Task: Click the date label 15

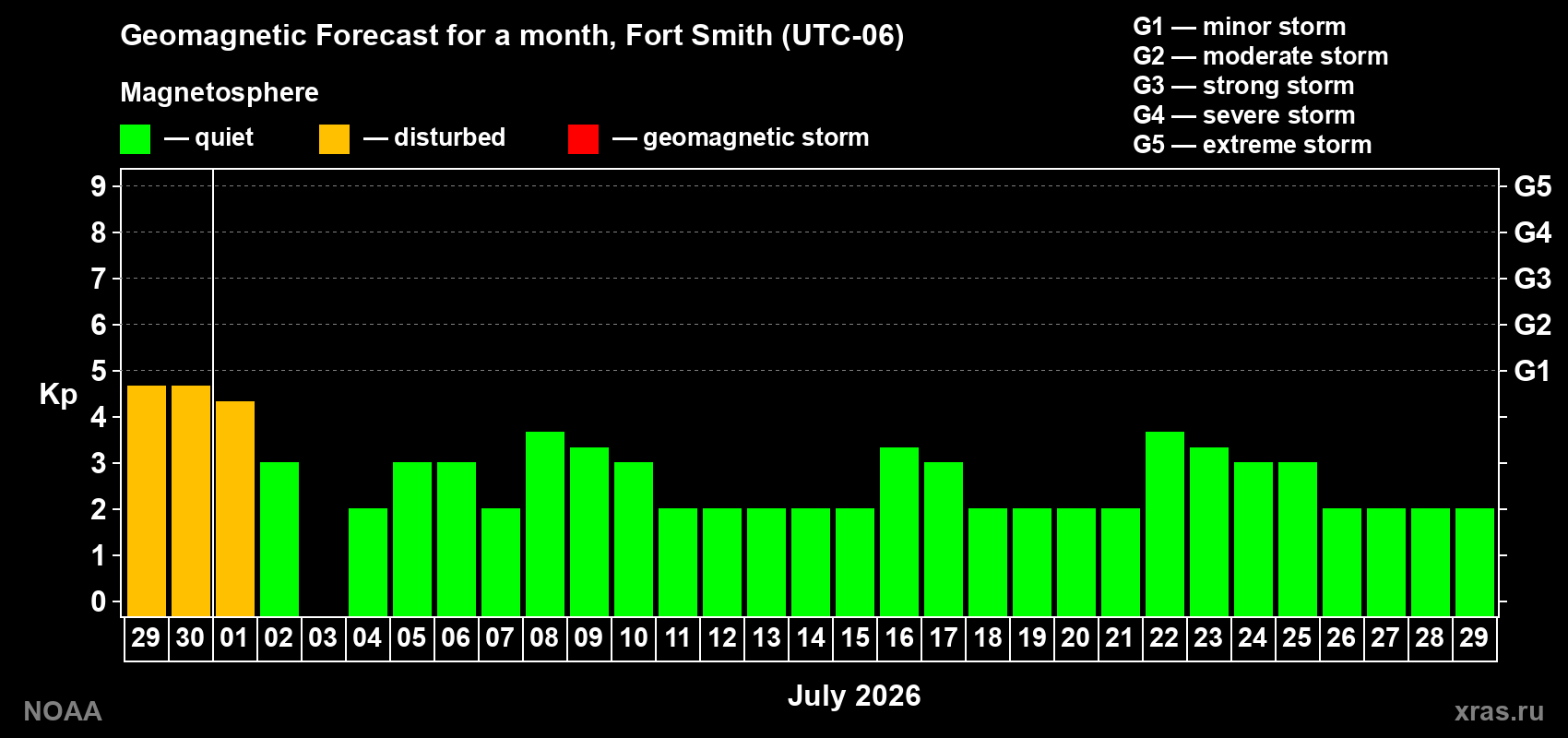Action: (x=855, y=637)
